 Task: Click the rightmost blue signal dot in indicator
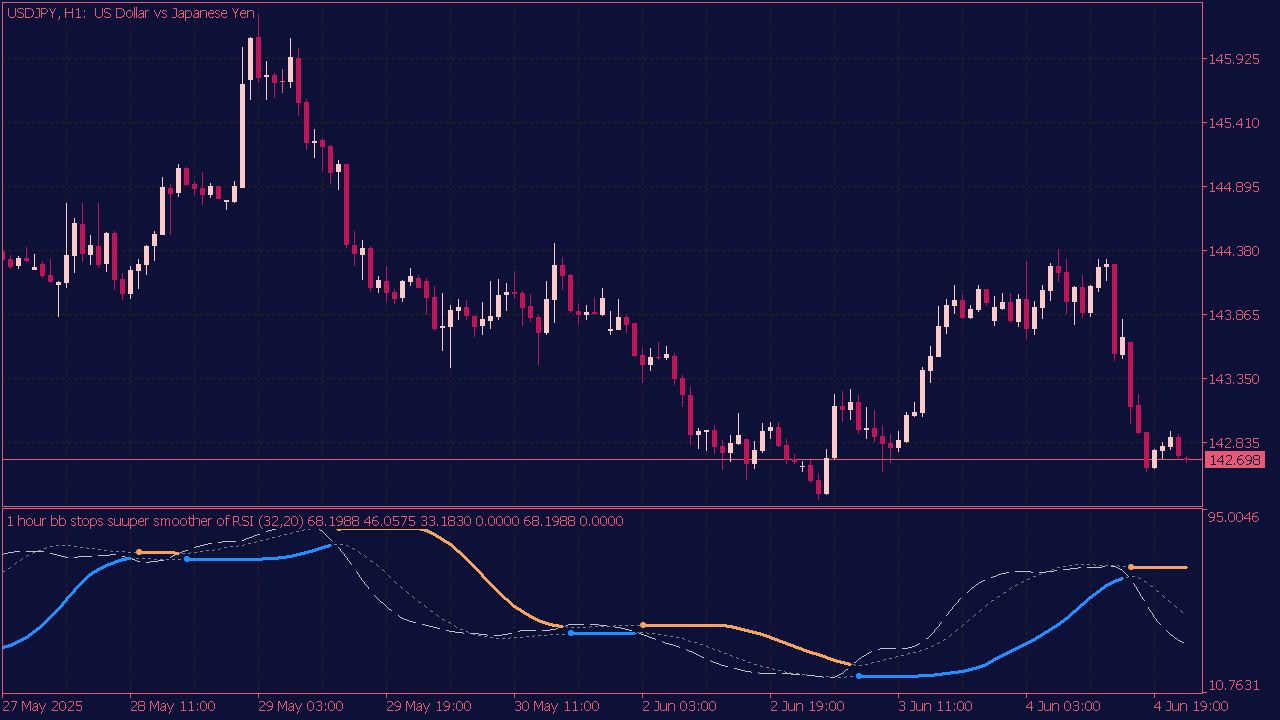(x=858, y=676)
